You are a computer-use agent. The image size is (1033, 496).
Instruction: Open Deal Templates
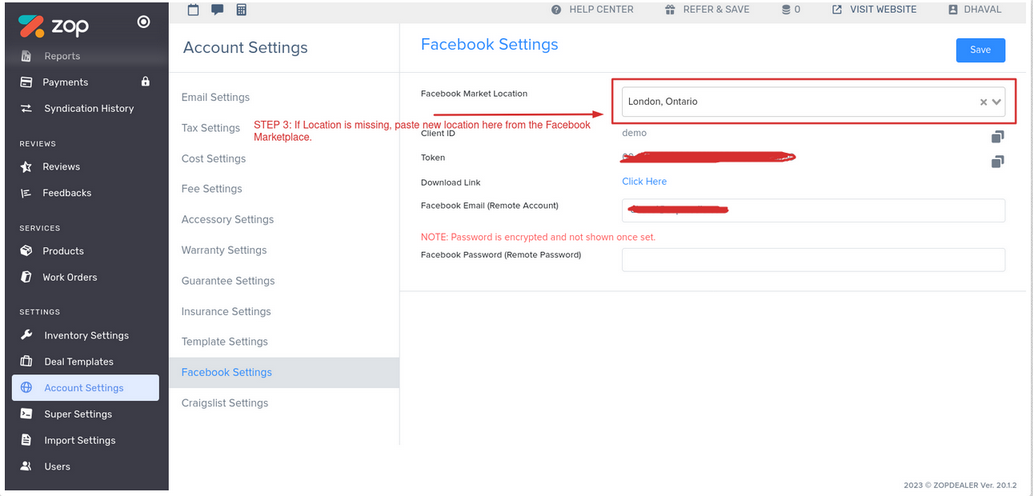pos(78,362)
